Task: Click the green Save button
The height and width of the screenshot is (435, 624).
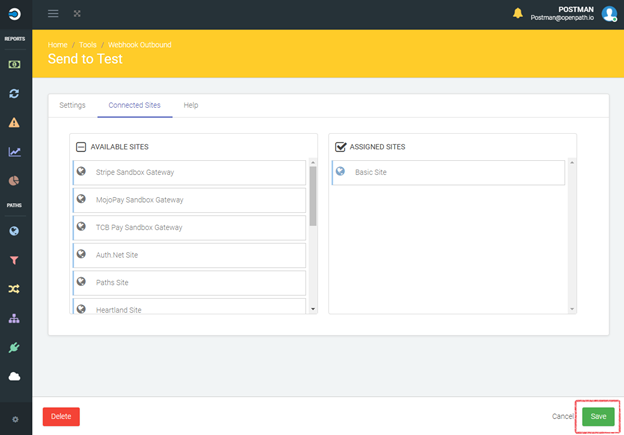Action: point(598,416)
